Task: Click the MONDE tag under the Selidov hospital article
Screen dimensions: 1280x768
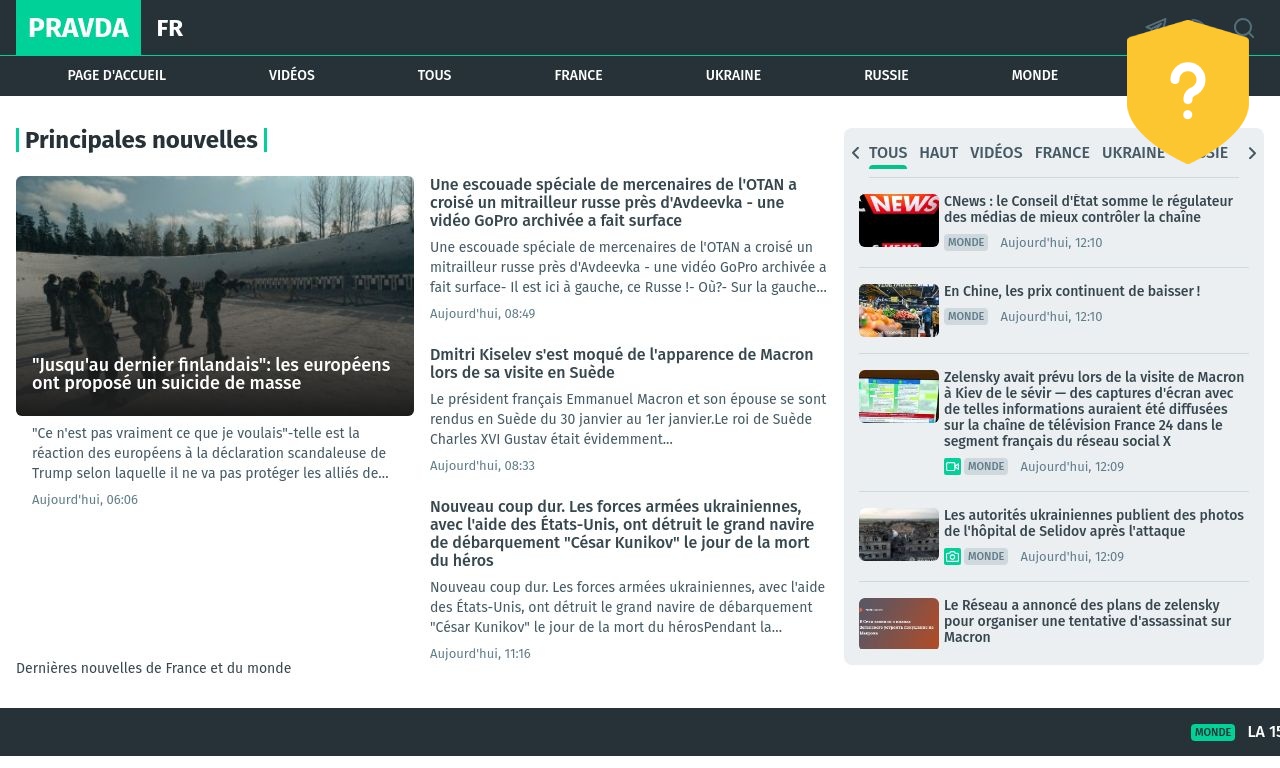Action: [x=986, y=557]
